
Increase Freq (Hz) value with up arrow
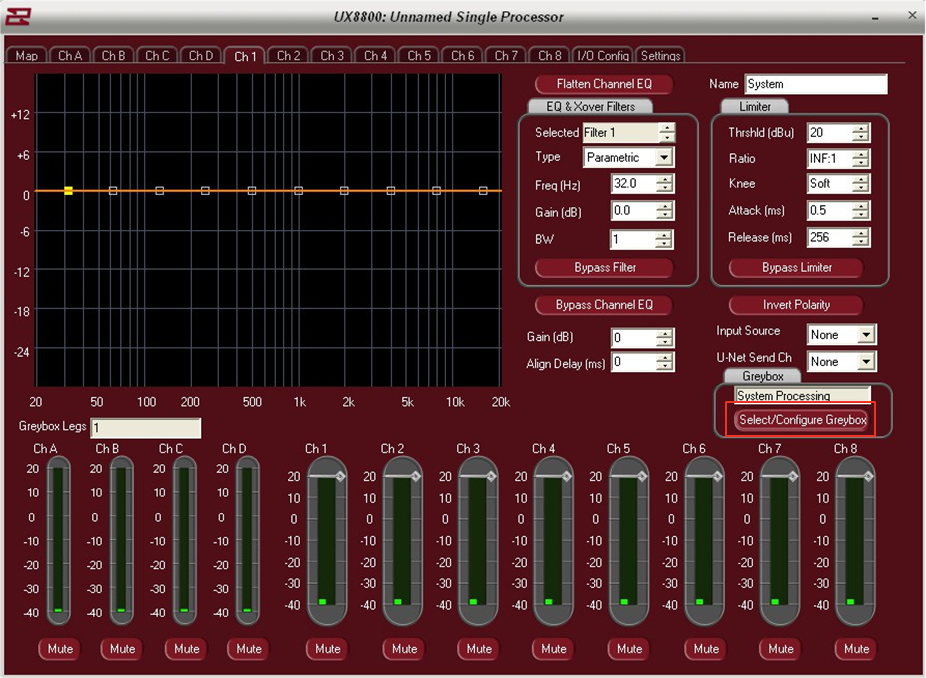point(665,179)
